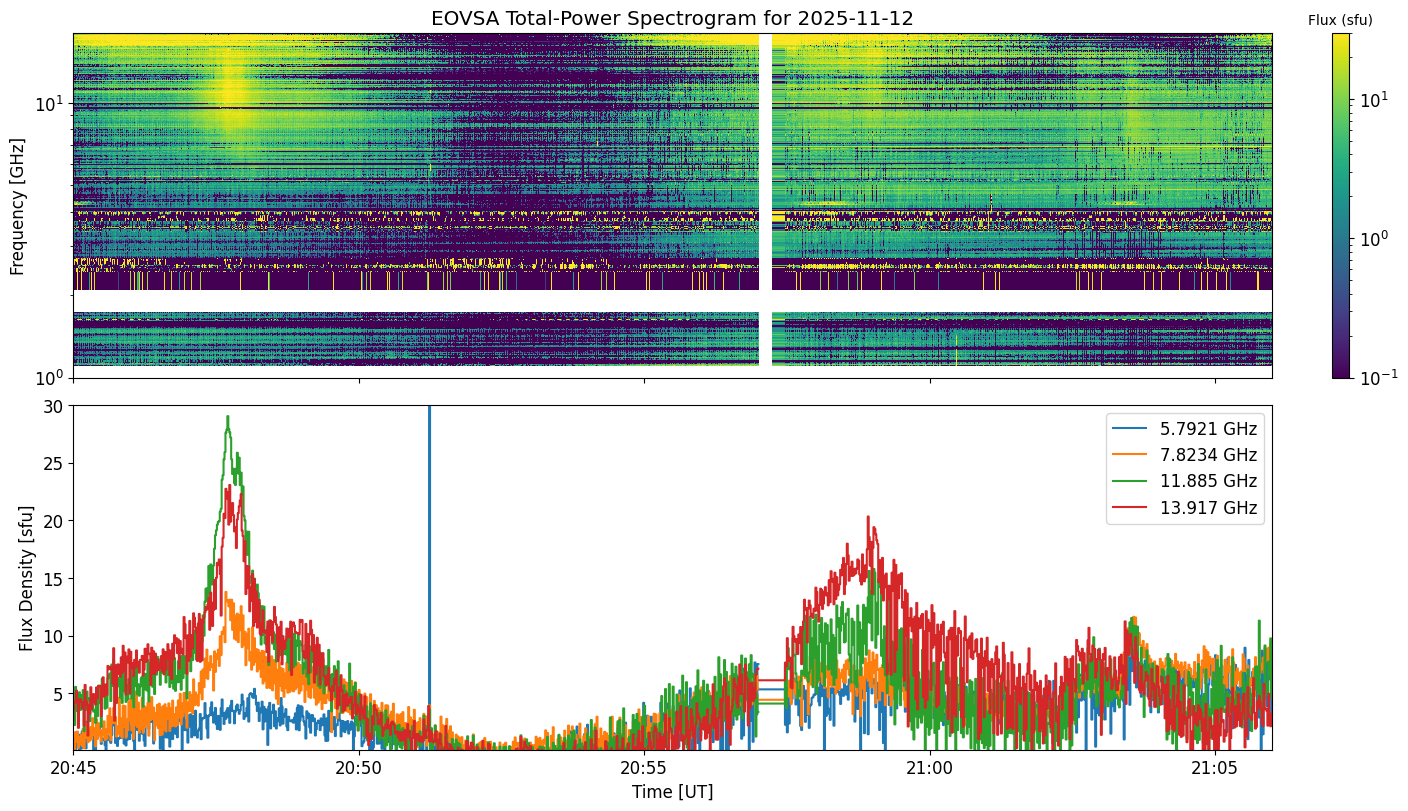Click the green line sample in legend

click(1130, 482)
